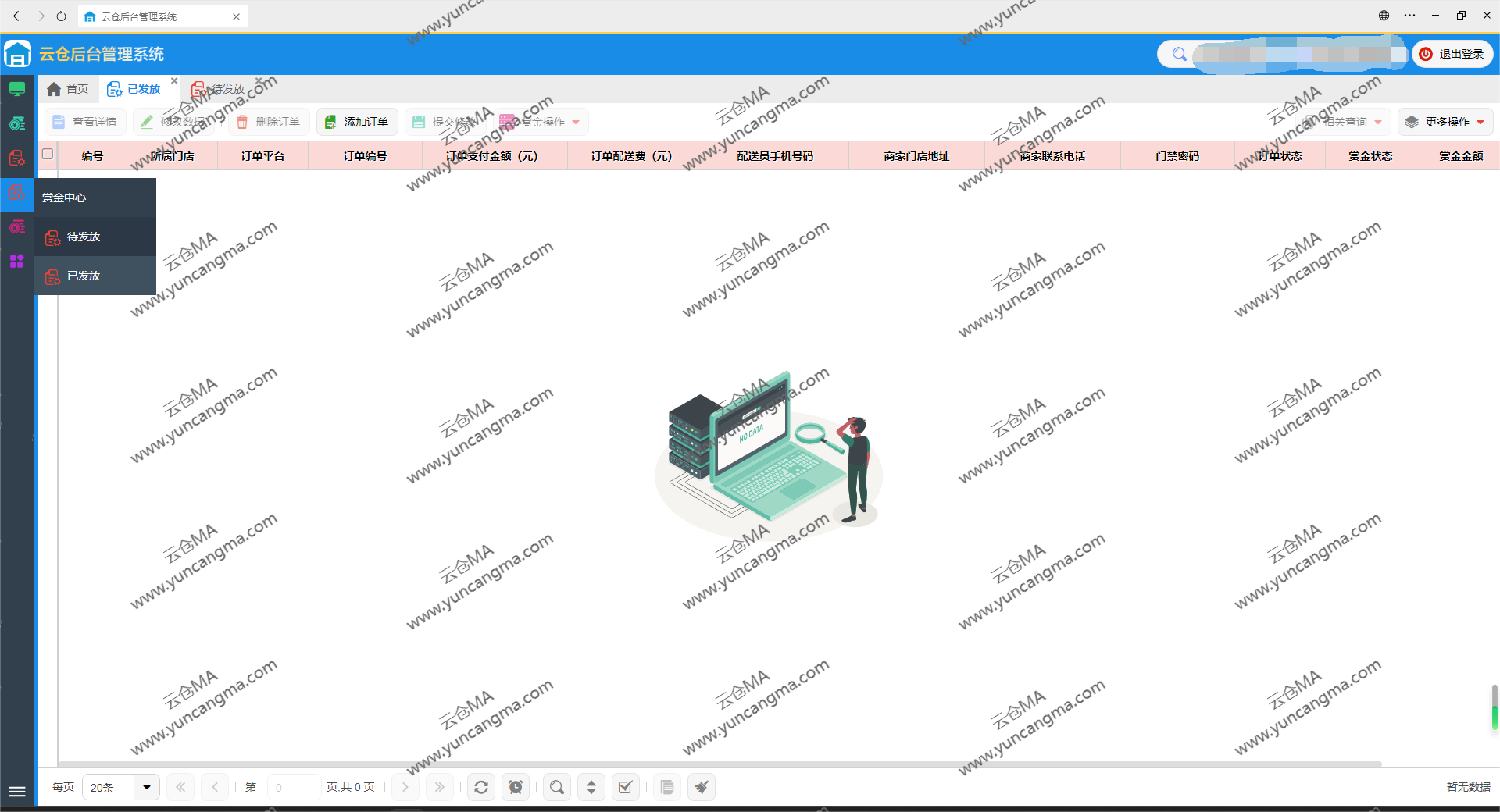
Task: Click the 退出登录 button
Action: (x=1452, y=54)
